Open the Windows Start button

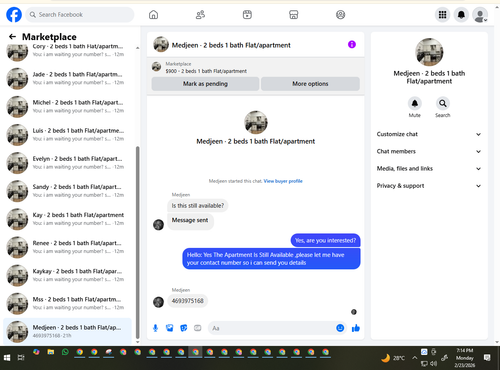(7, 358)
